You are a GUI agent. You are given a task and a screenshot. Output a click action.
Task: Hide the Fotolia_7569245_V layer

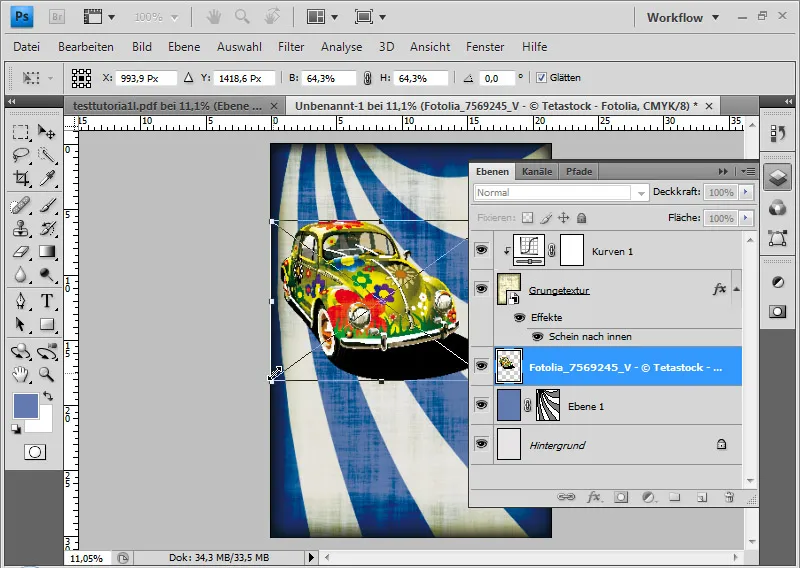[482, 366]
